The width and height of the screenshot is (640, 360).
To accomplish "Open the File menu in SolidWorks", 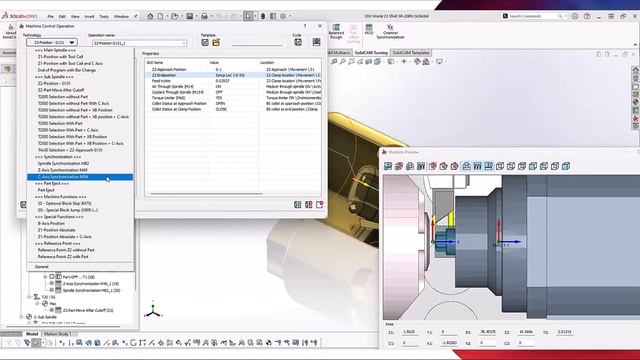I will pos(50,16).
